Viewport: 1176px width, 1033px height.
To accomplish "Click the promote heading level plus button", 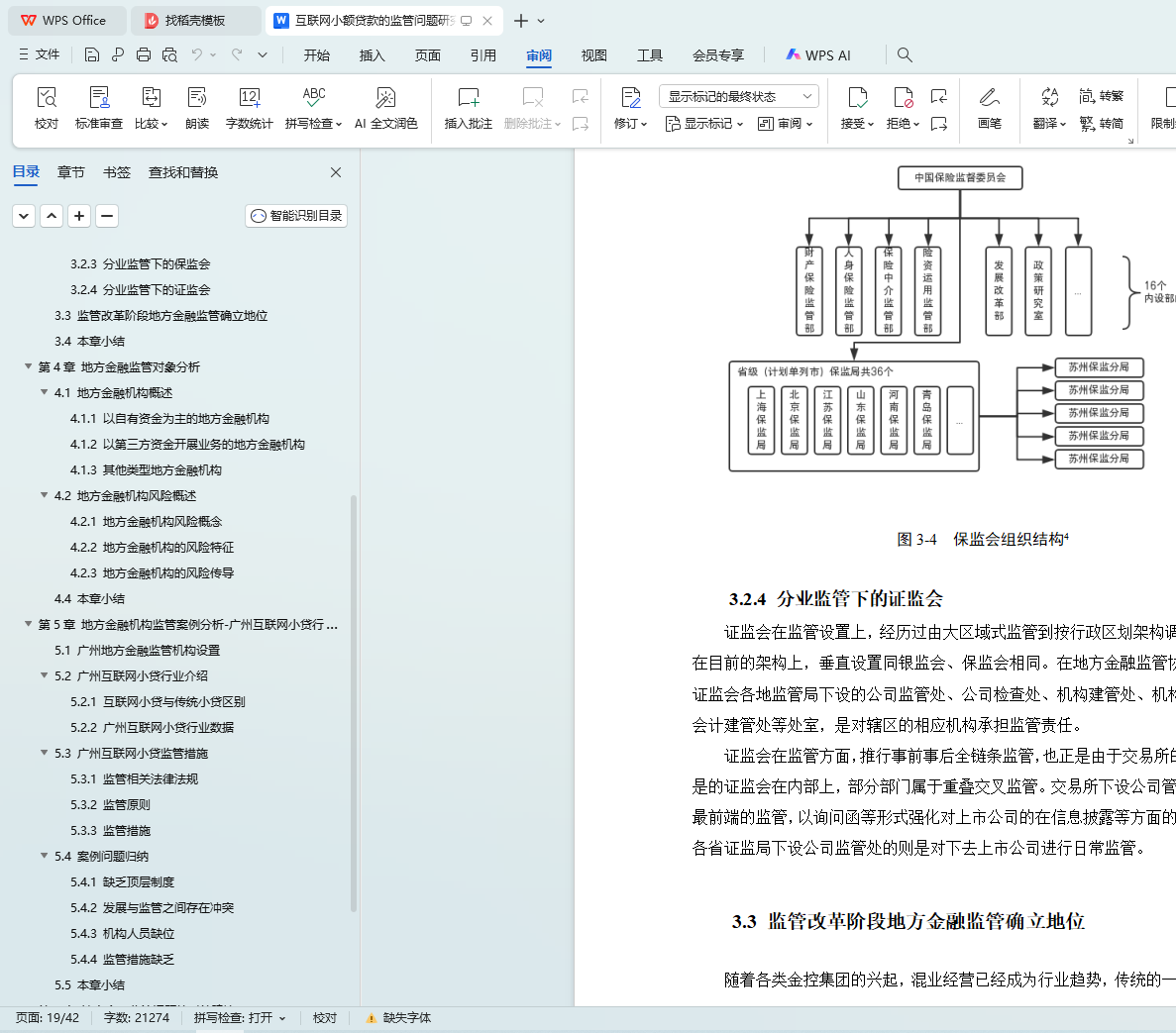I will point(79,216).
